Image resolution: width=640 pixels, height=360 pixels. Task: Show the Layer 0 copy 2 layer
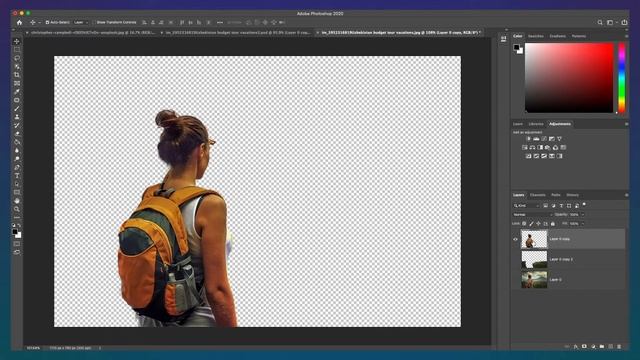click(516, 260)
